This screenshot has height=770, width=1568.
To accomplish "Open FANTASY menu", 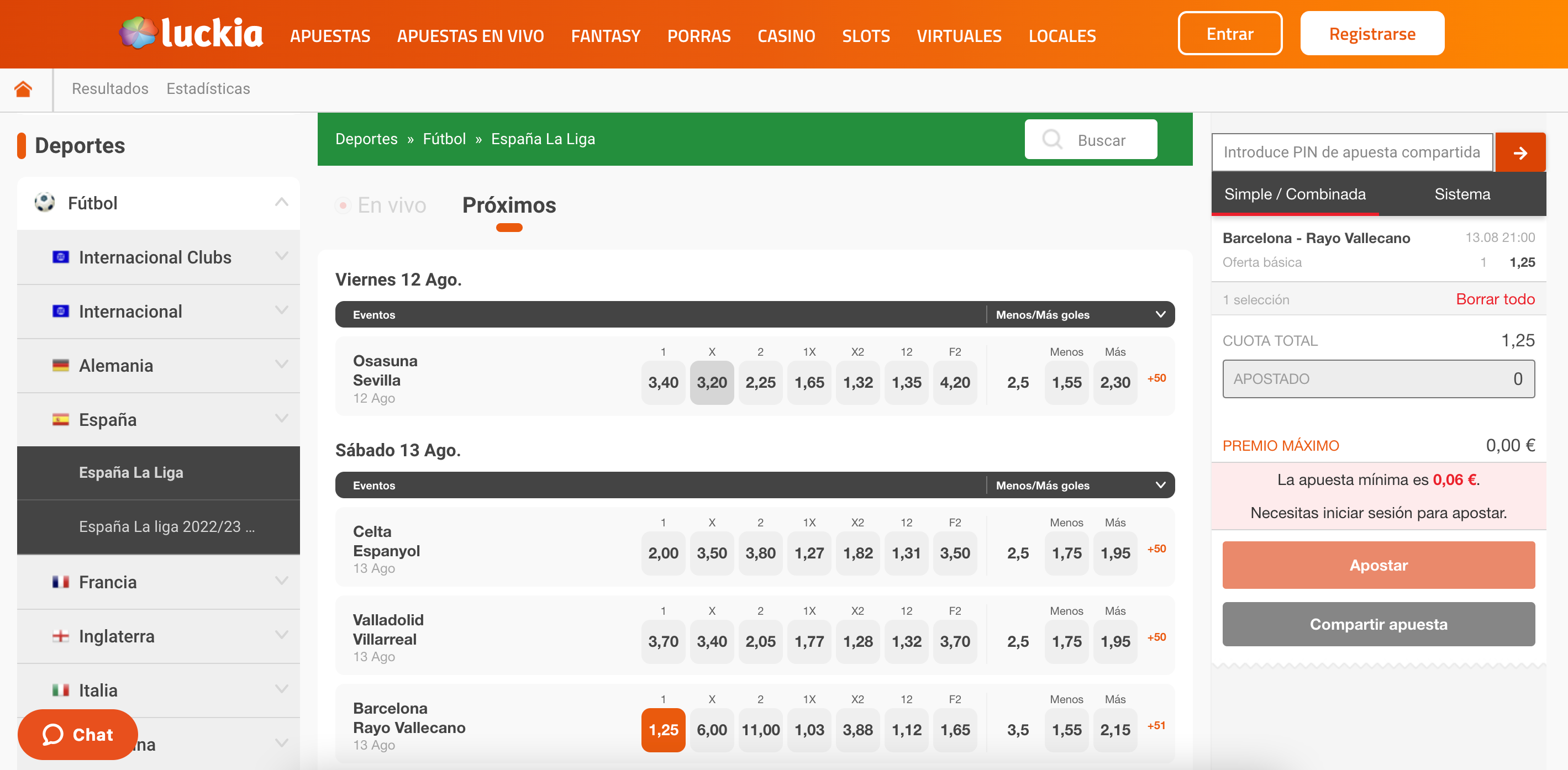I will [x=606, y=36].
